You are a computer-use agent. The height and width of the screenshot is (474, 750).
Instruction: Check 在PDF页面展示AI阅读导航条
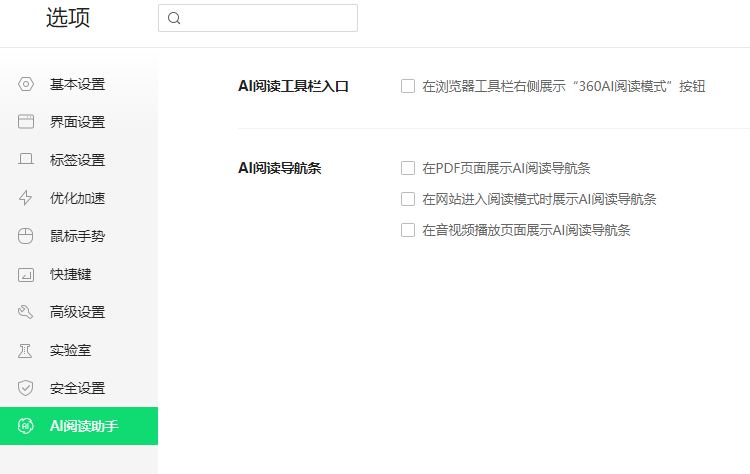tap(408, 168)
